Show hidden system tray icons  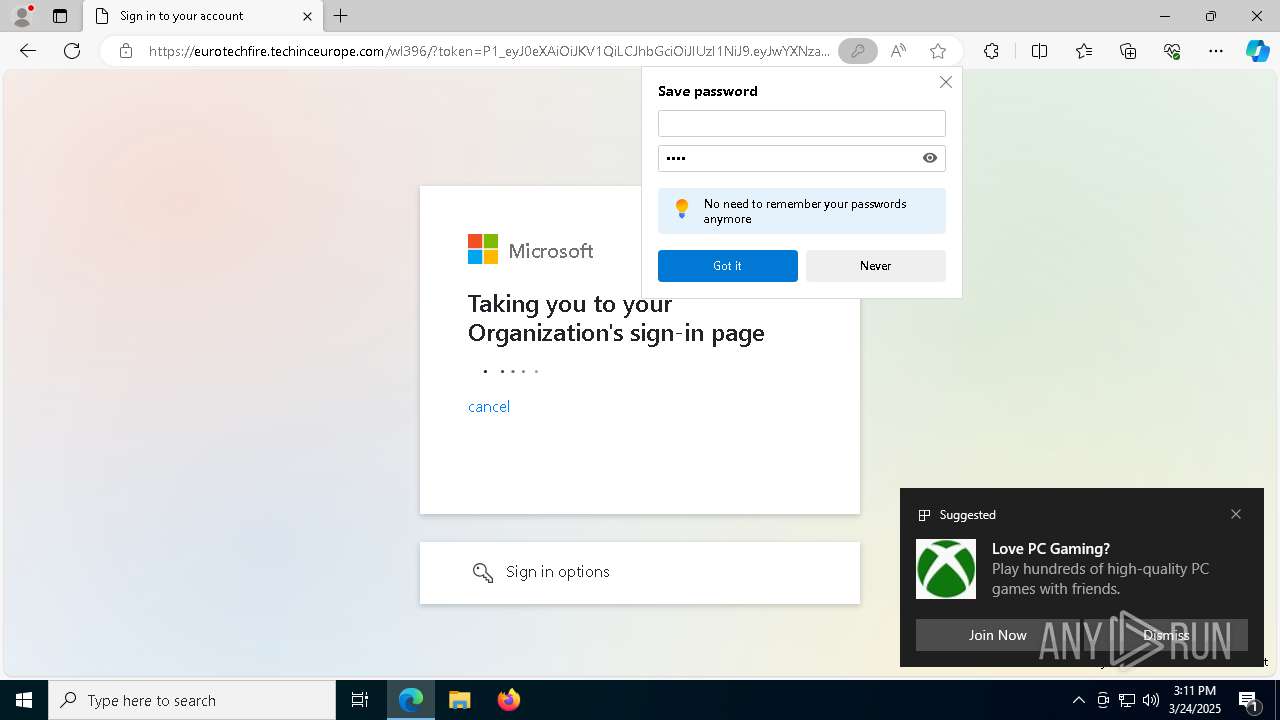click(x=1078, y=700)
